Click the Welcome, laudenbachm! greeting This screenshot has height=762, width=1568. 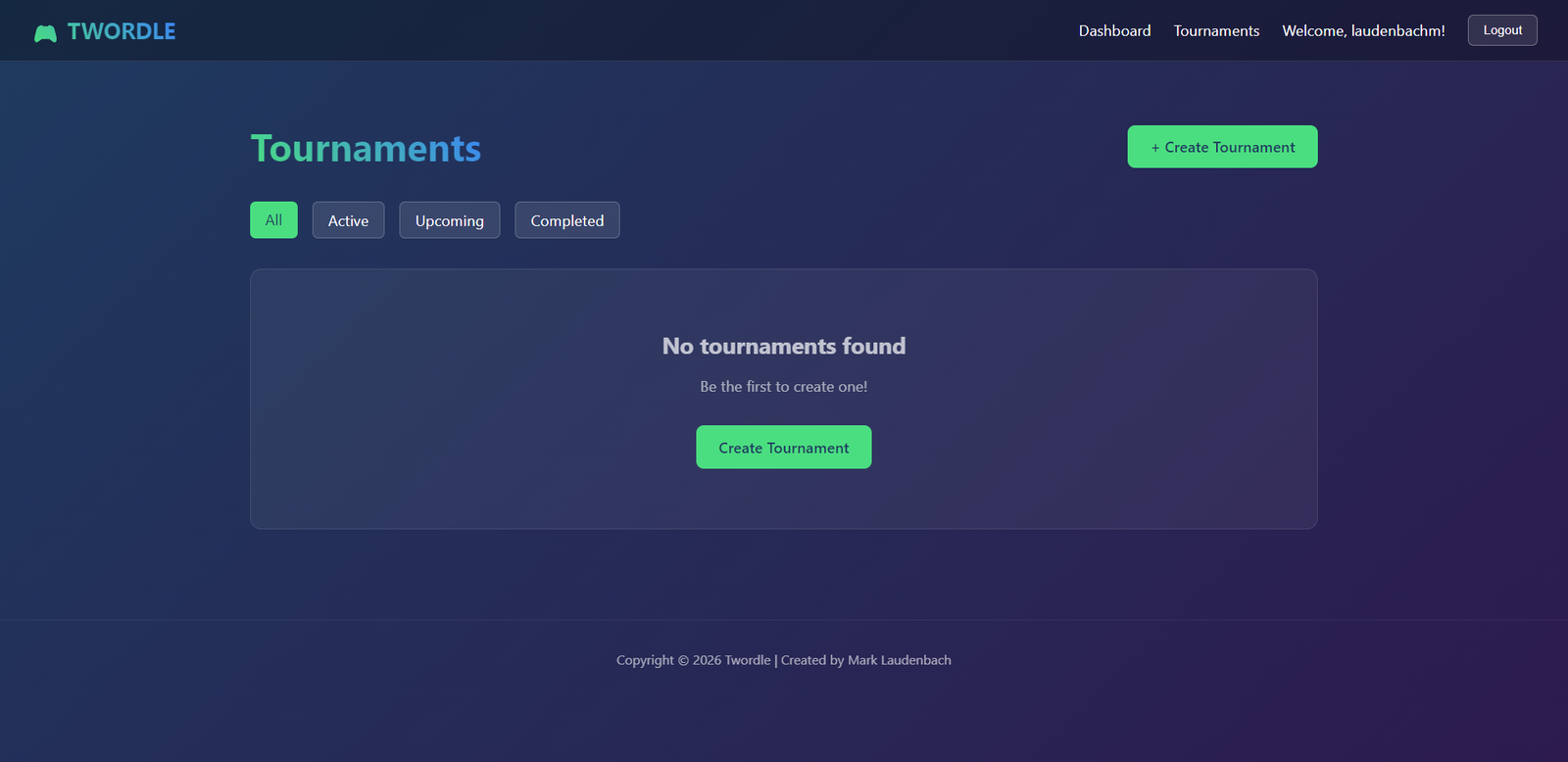coord(1363,31)
